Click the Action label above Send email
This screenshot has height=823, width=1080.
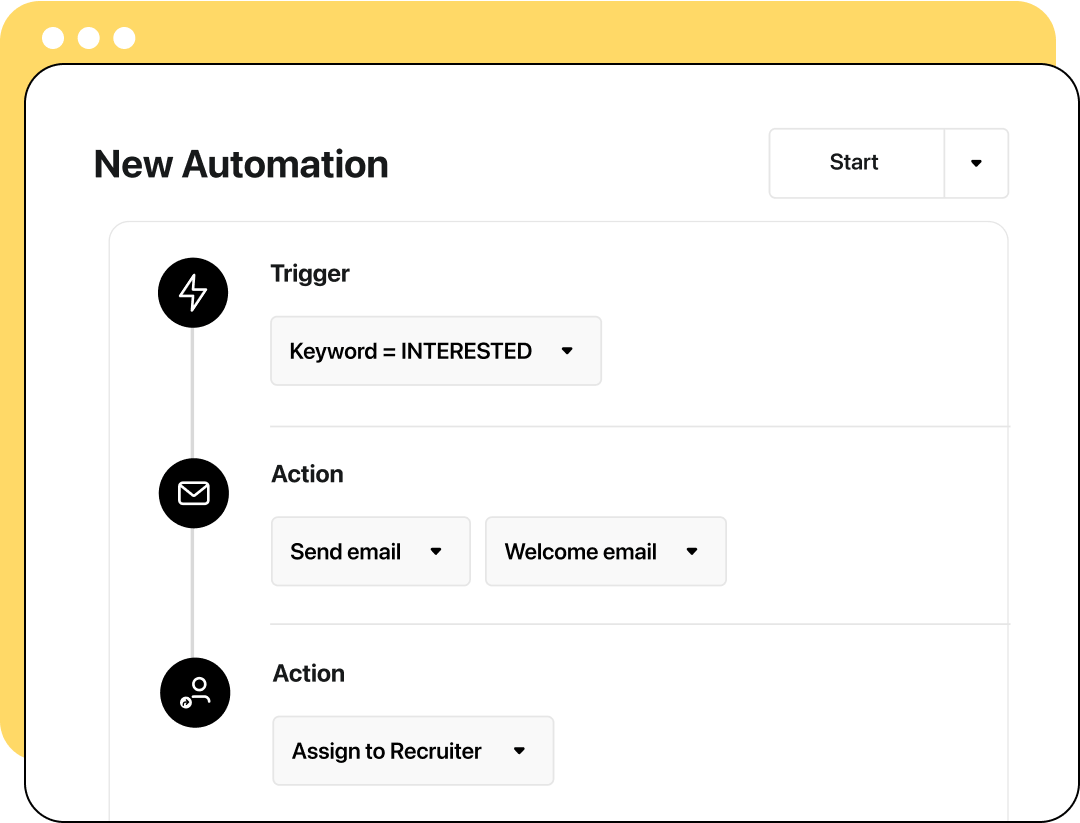307,474
